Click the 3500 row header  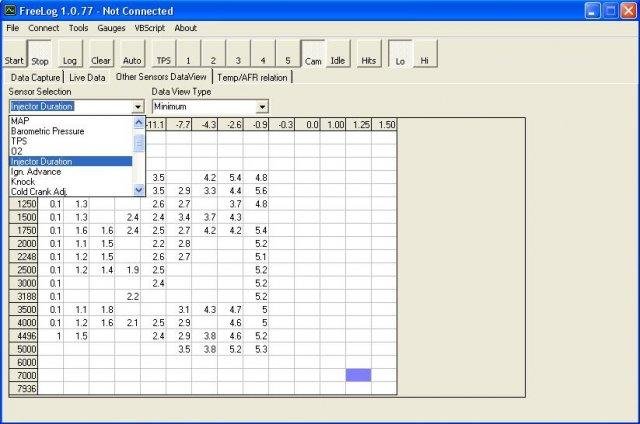point(24,309)
